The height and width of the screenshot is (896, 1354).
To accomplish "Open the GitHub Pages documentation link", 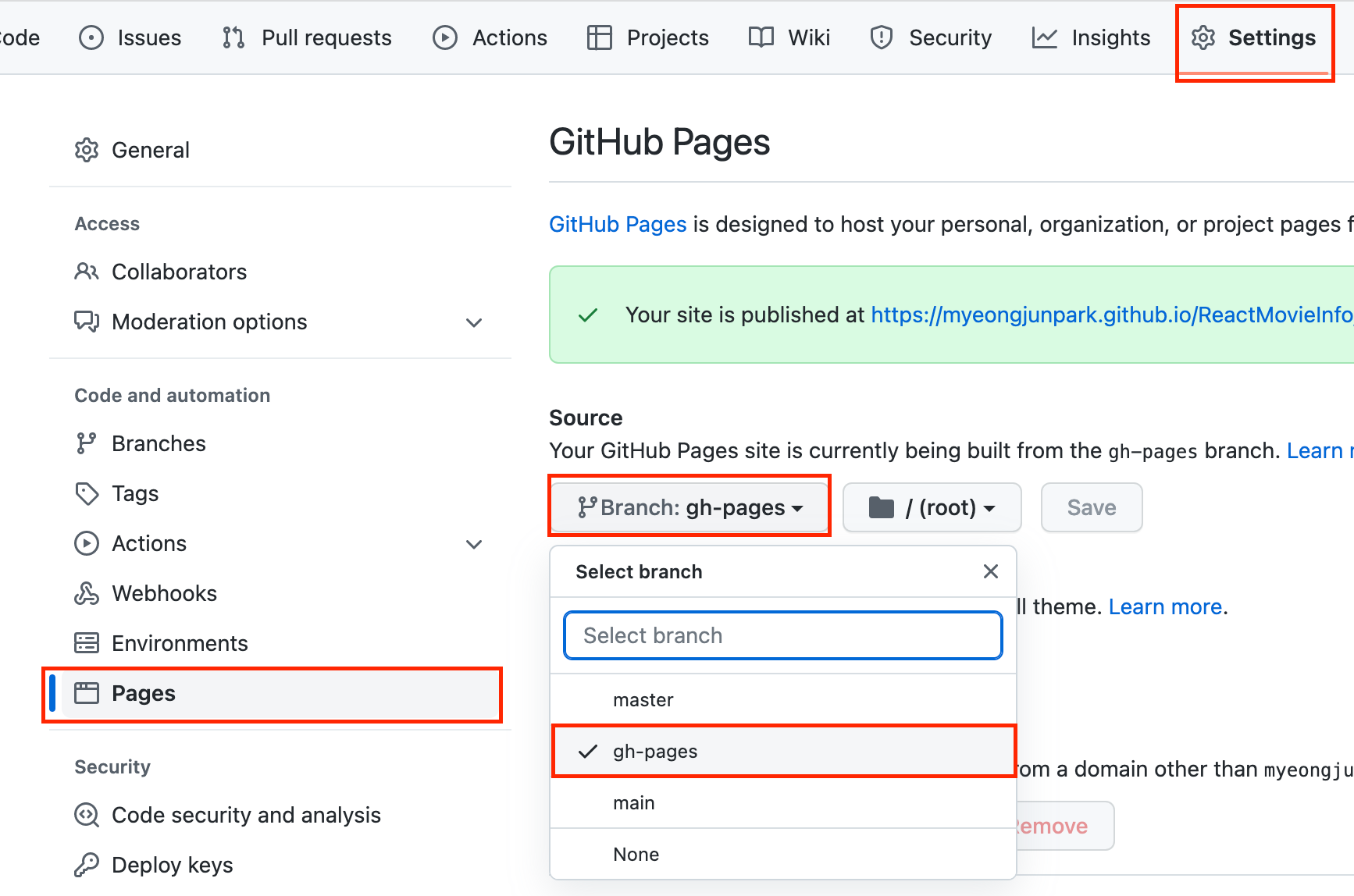I will coord(618,224).
